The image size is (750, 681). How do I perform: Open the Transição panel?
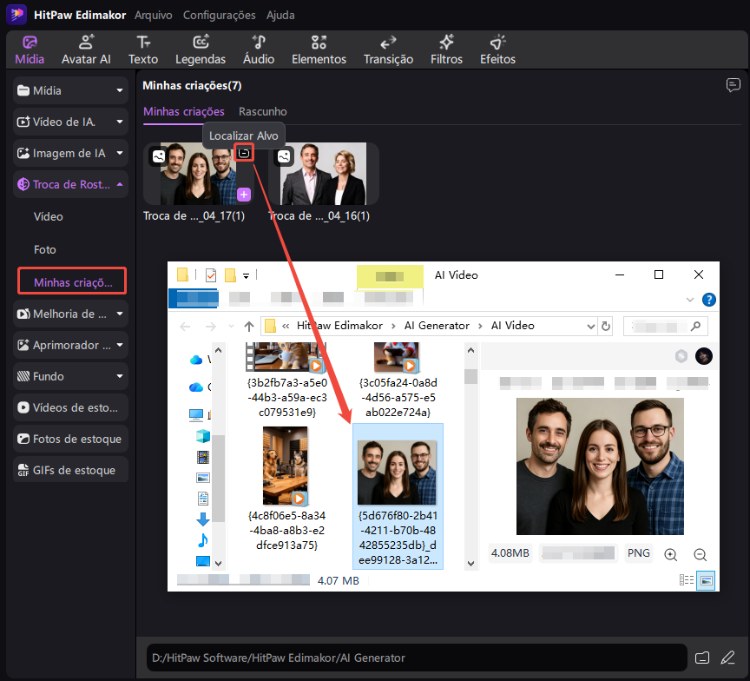[389, 49]
